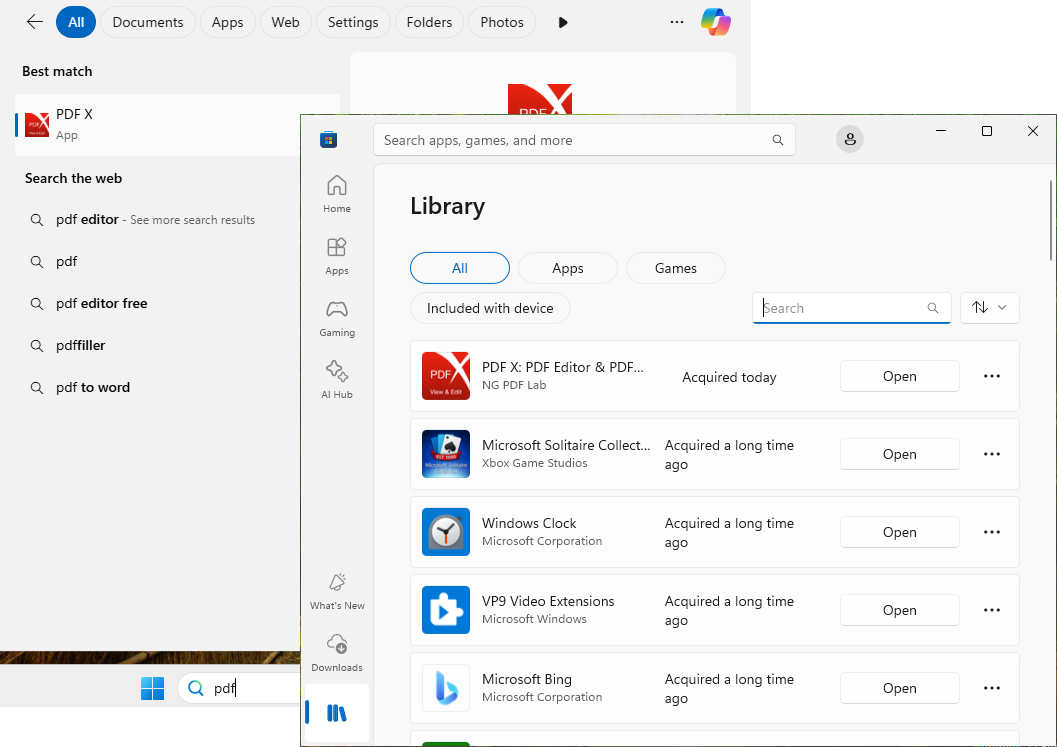Select the Apps filter in Library
Viewport: 1057px width, 747px height.
point(568,268)
